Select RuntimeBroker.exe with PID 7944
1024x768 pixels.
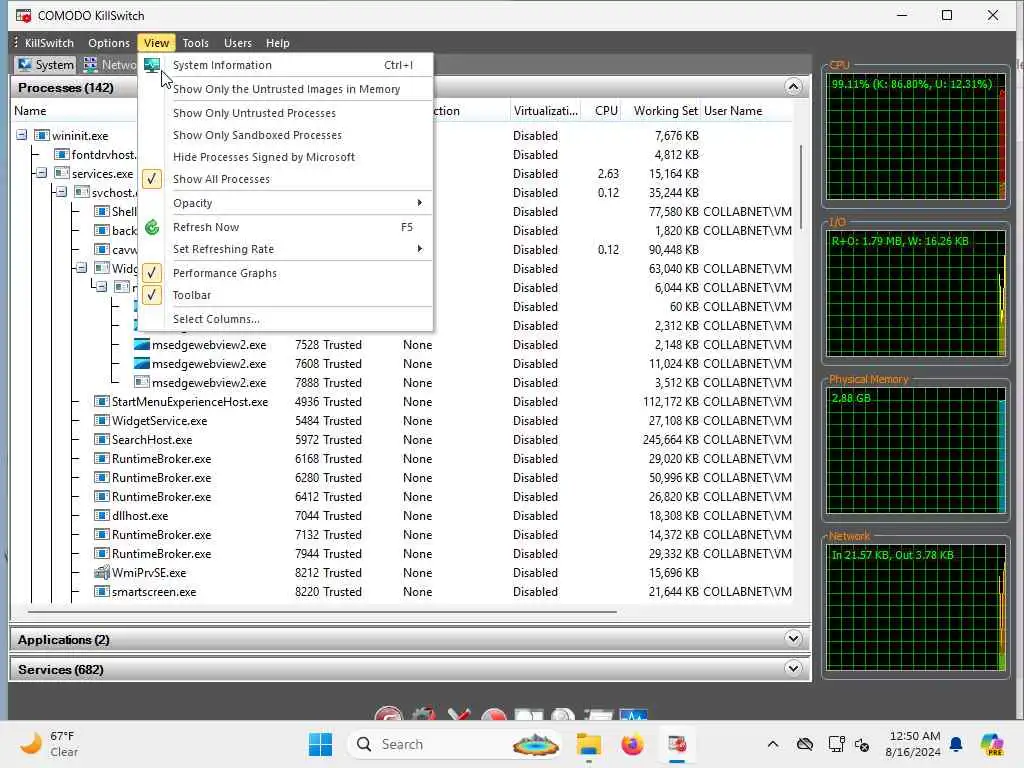point(161,553)
